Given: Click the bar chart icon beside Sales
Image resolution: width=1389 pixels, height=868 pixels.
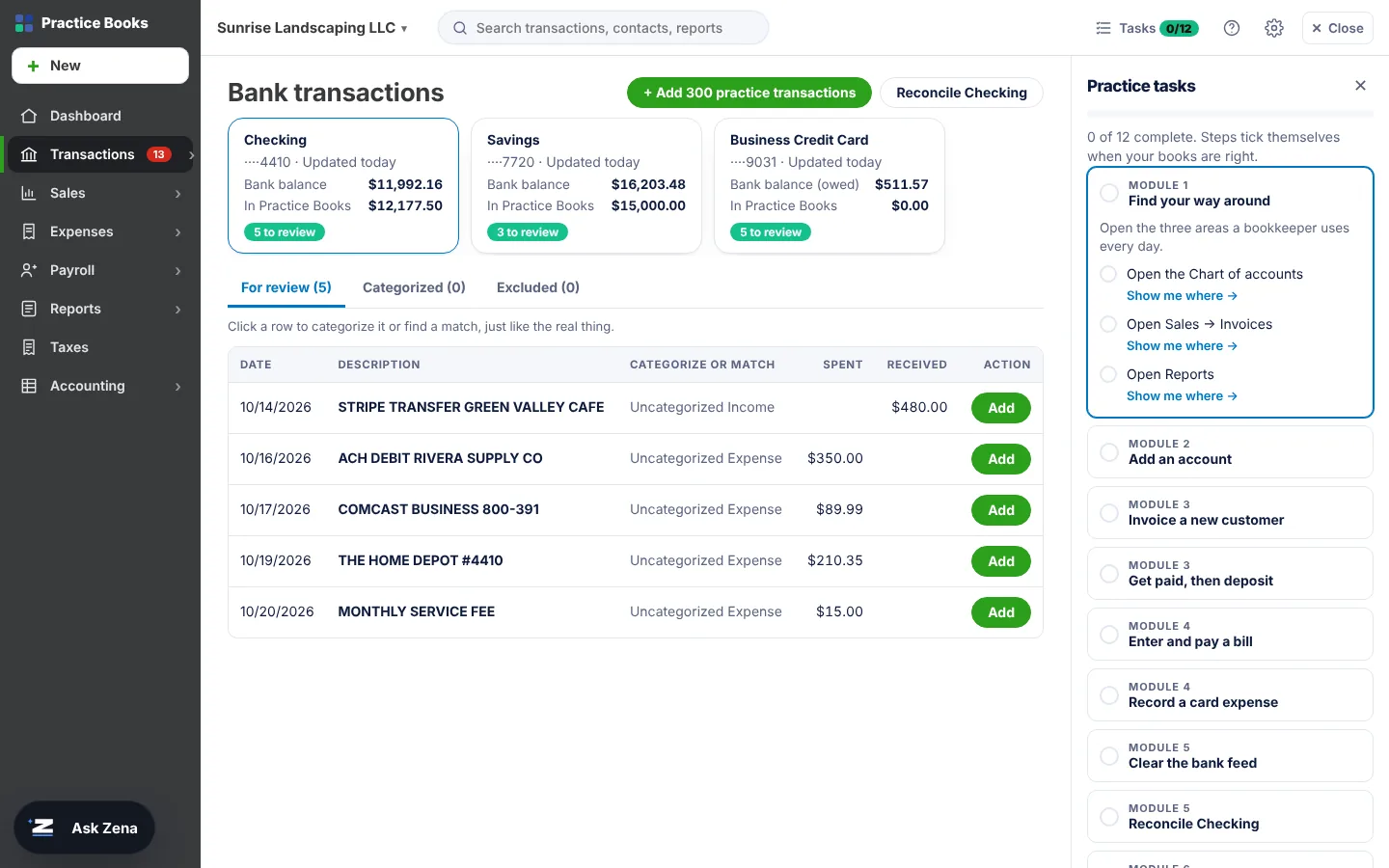Looking at the screenshot, I should pos(29,193).
